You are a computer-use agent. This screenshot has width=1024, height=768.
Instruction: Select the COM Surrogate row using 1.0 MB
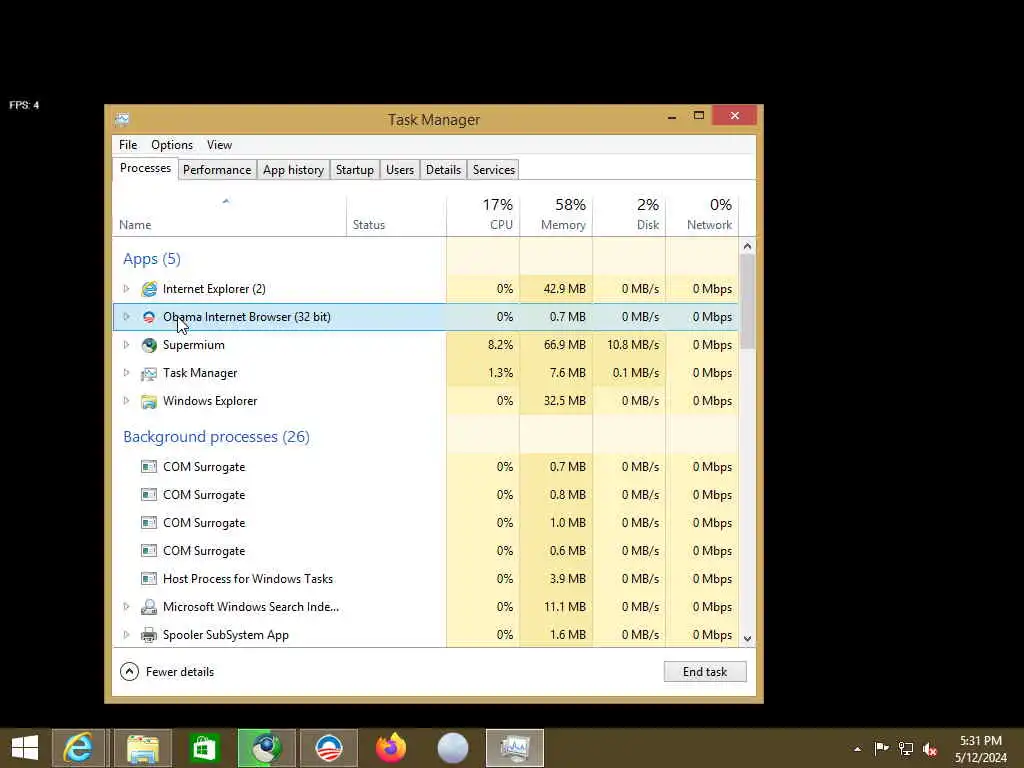point(426,523)
